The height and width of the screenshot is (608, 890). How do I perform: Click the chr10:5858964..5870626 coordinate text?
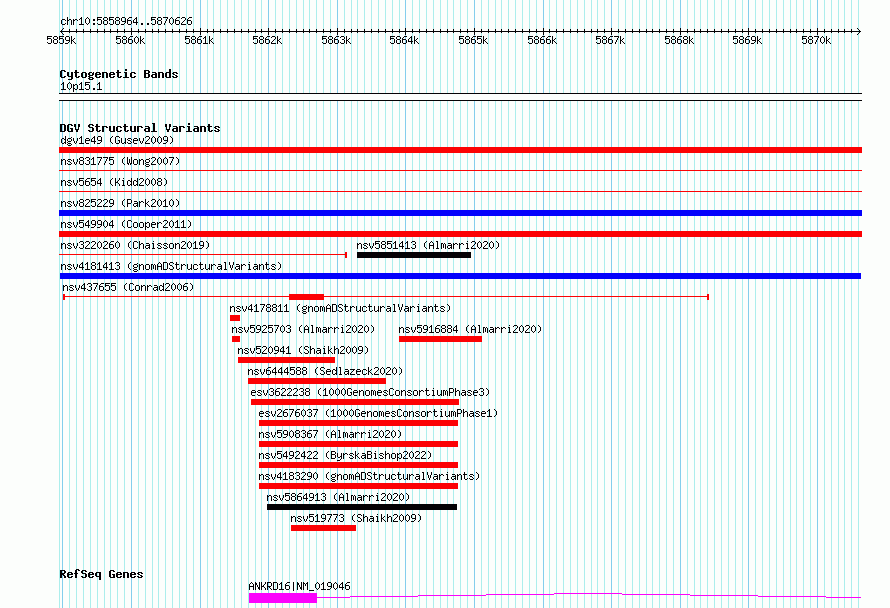[x=127, y=22]
